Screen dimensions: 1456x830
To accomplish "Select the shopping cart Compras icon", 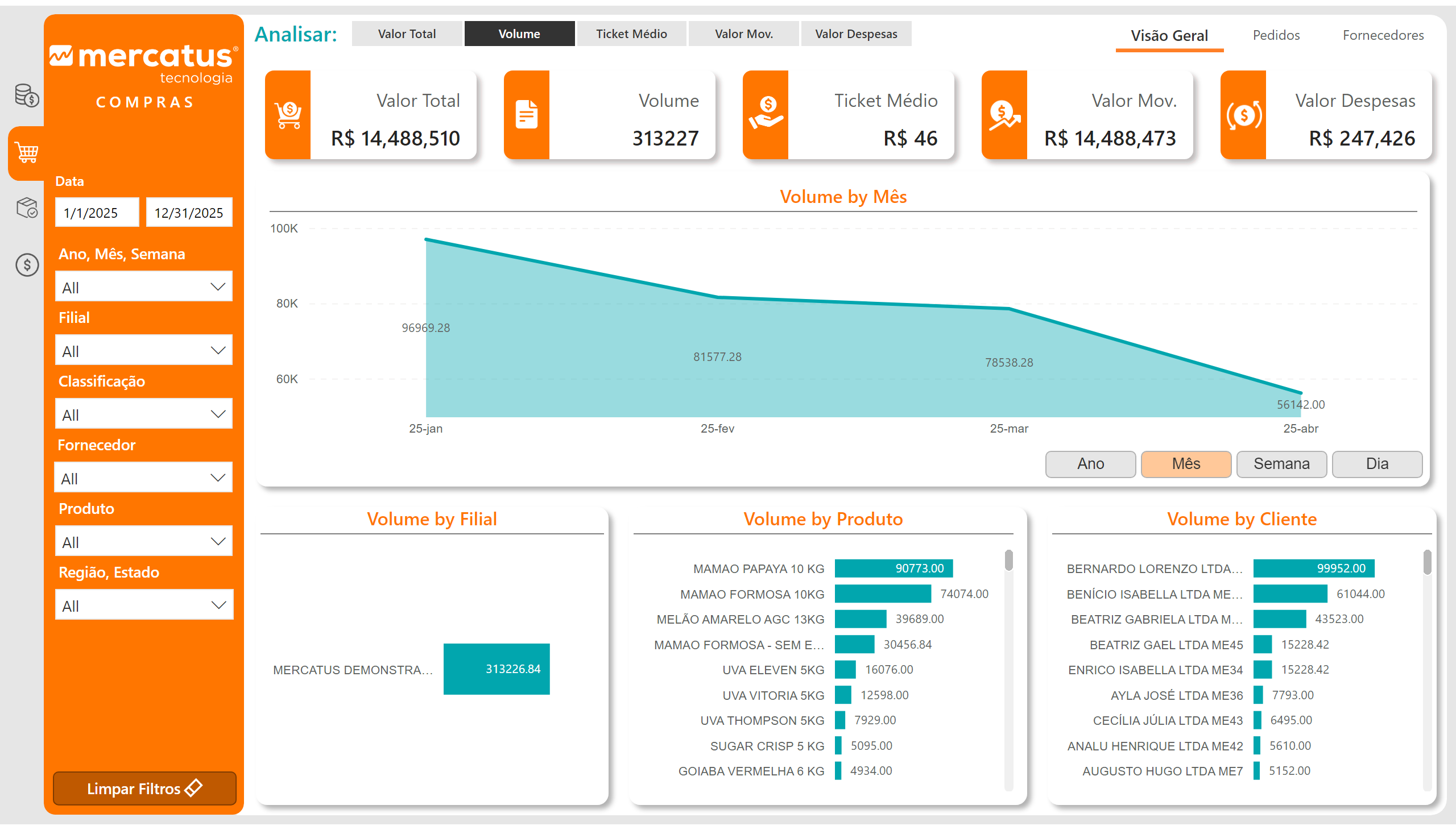I will pos(27,153).
